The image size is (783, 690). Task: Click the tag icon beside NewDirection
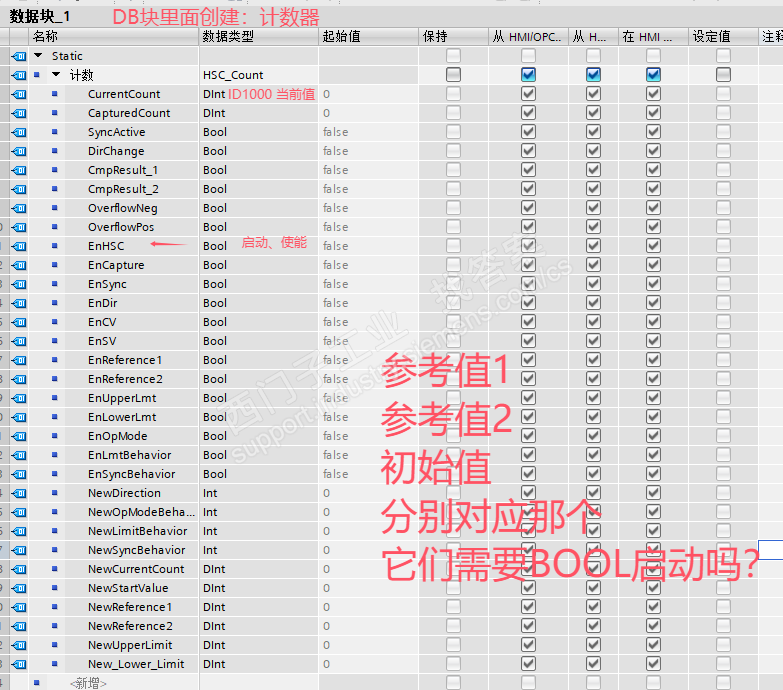click(x=19, y=493)
